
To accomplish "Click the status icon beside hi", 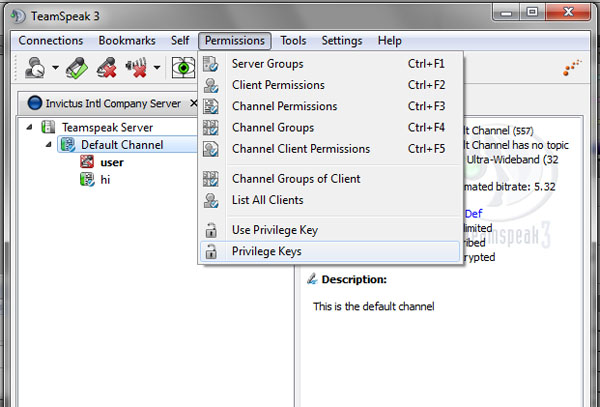I will coord(87,180).
